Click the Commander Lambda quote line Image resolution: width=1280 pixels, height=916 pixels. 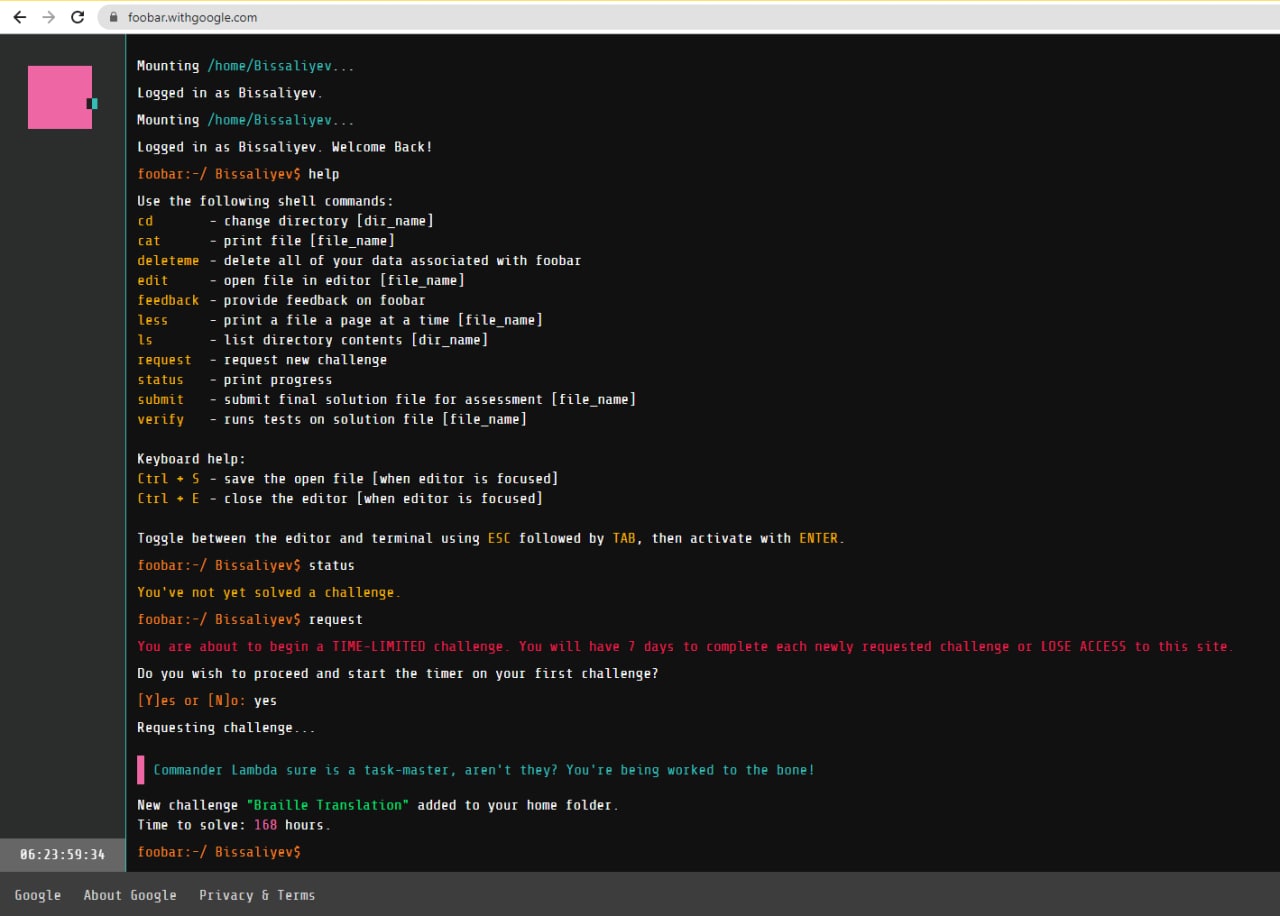tap(484, 770)
